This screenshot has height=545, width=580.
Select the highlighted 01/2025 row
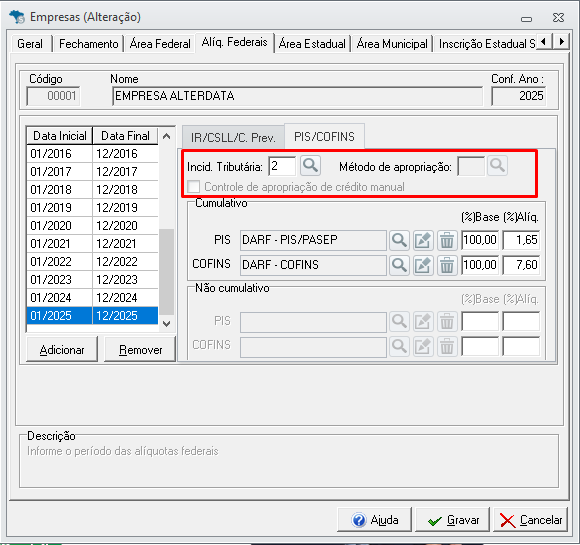coord(92,316)
